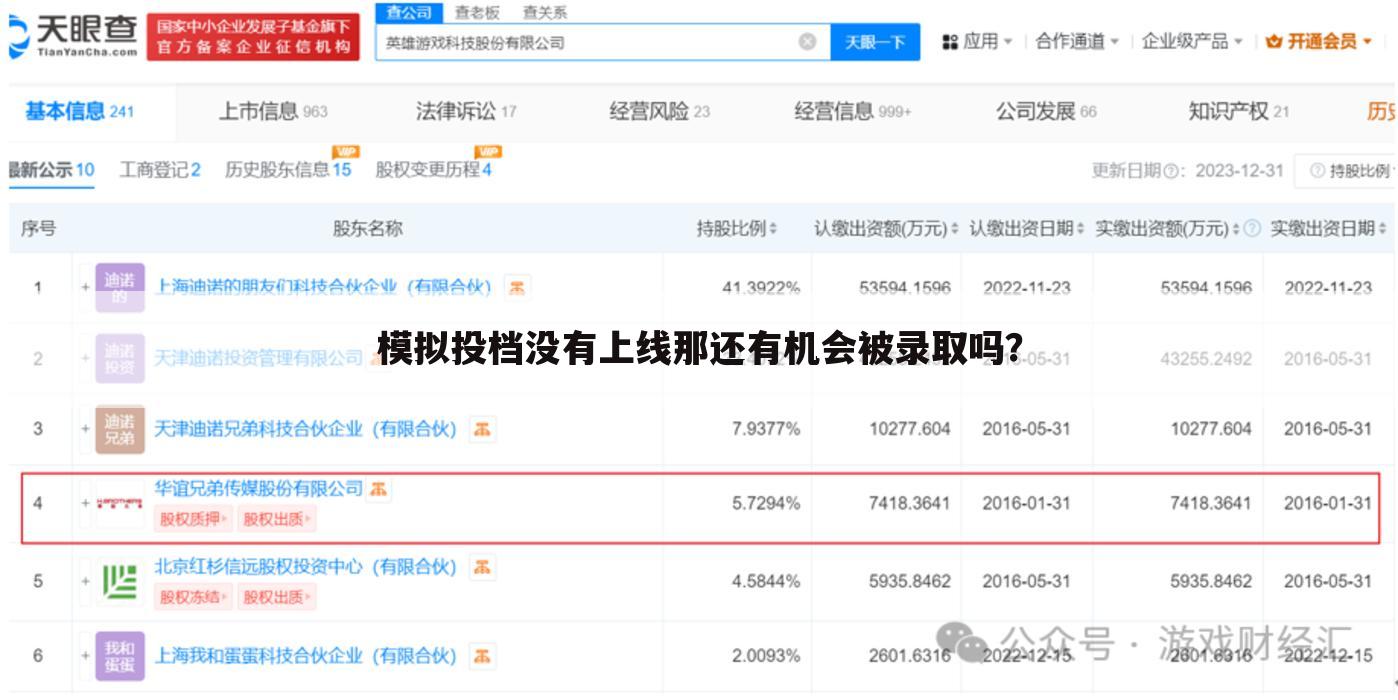Open equity structure icon for 北京红杉信远
Image resolution: width=1398 pixels, height=700 pixels.
tap(482, 567)
